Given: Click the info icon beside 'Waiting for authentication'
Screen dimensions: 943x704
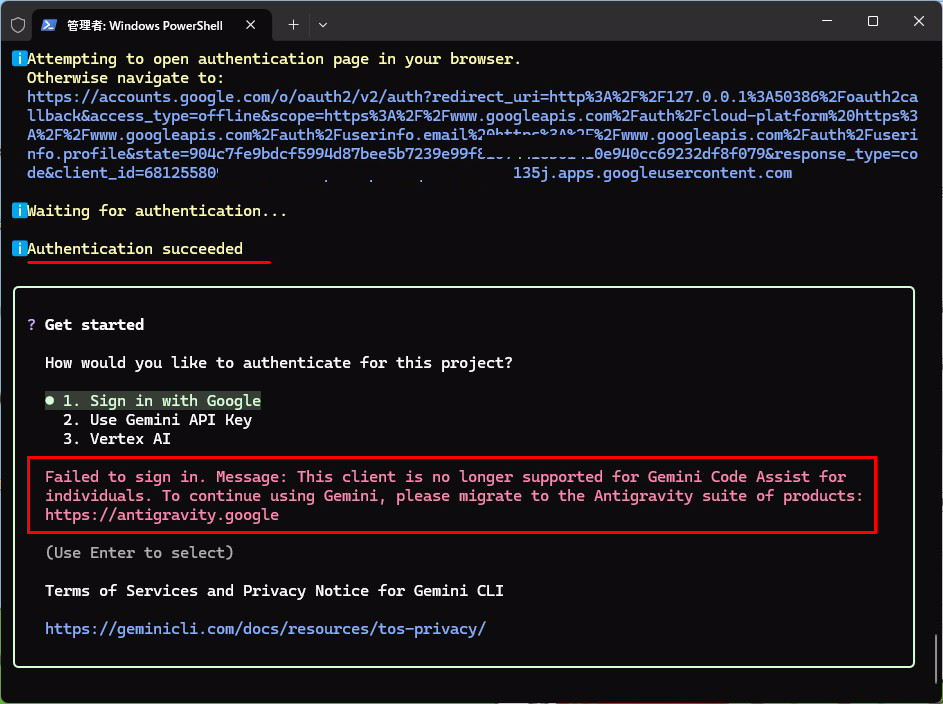Looking at the screenshot, I should (x=19, y=210).
